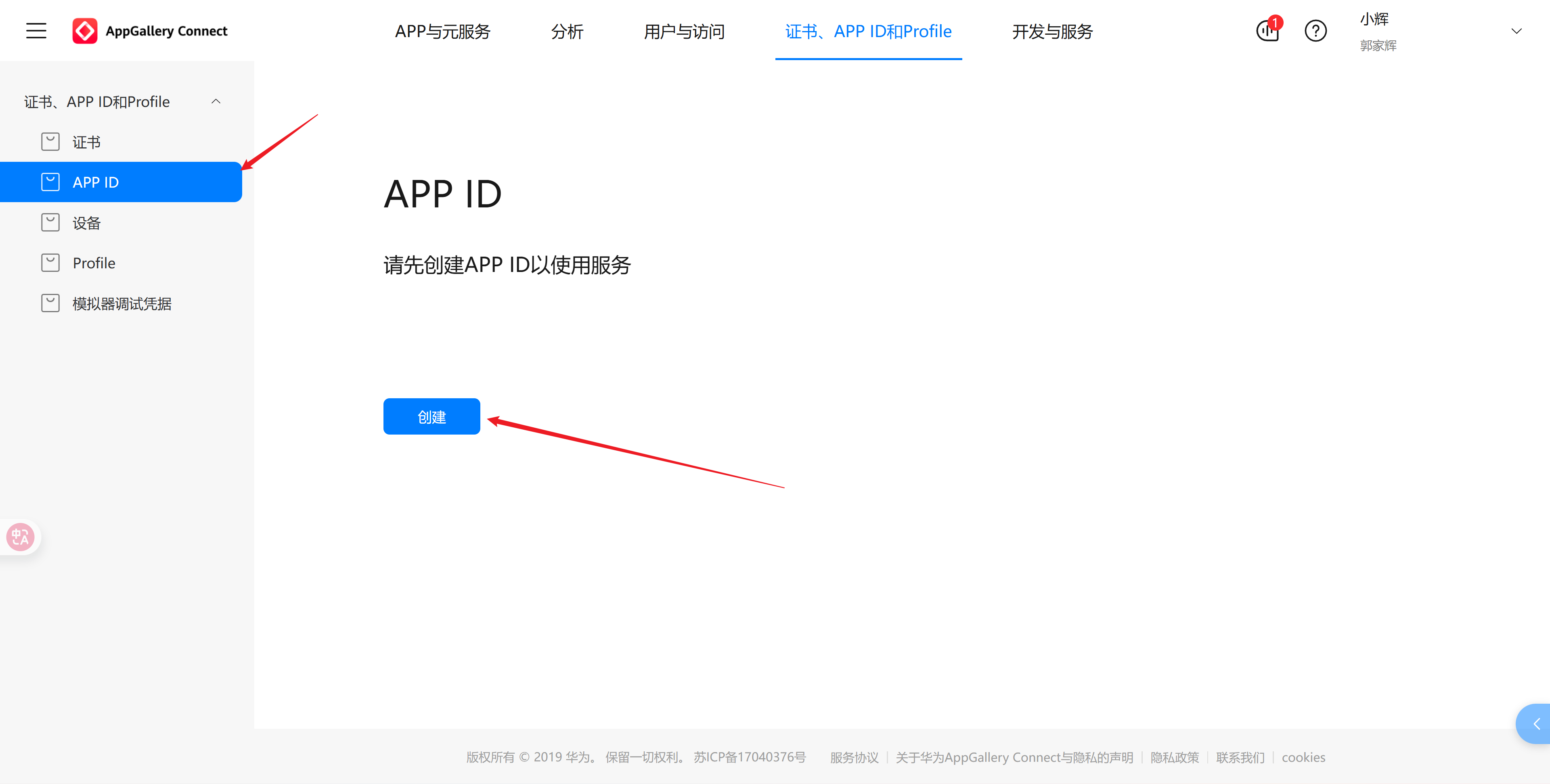Click the 证书 sidebar item icon

[51, 141]
